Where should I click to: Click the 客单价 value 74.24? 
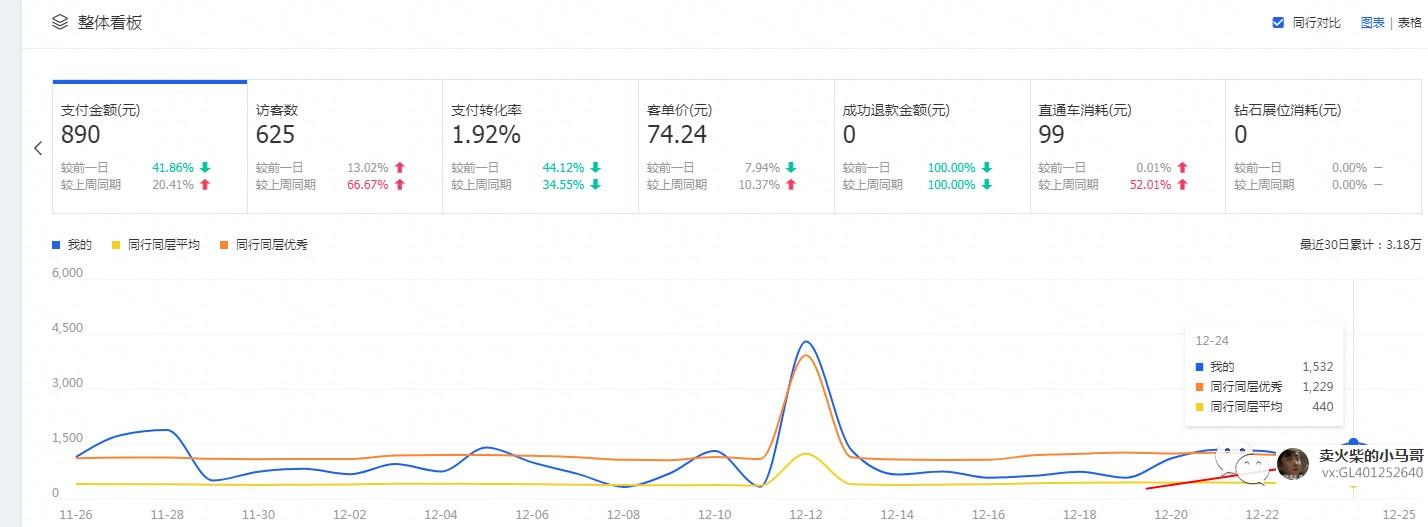677,134
